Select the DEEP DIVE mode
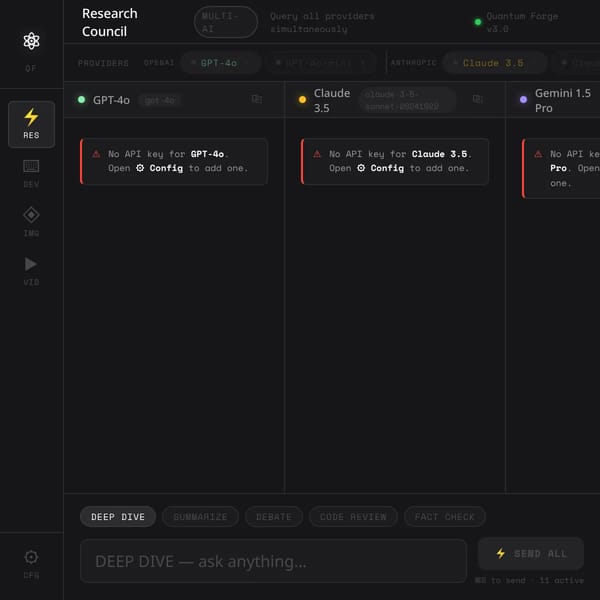Screen dimensions: 600x600 118,517
